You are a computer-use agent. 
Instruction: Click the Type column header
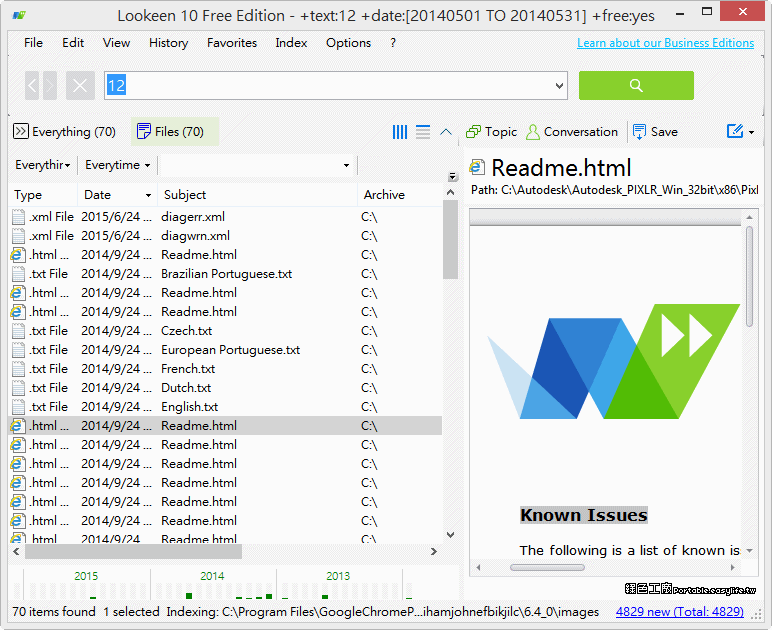tap(43, 195)
